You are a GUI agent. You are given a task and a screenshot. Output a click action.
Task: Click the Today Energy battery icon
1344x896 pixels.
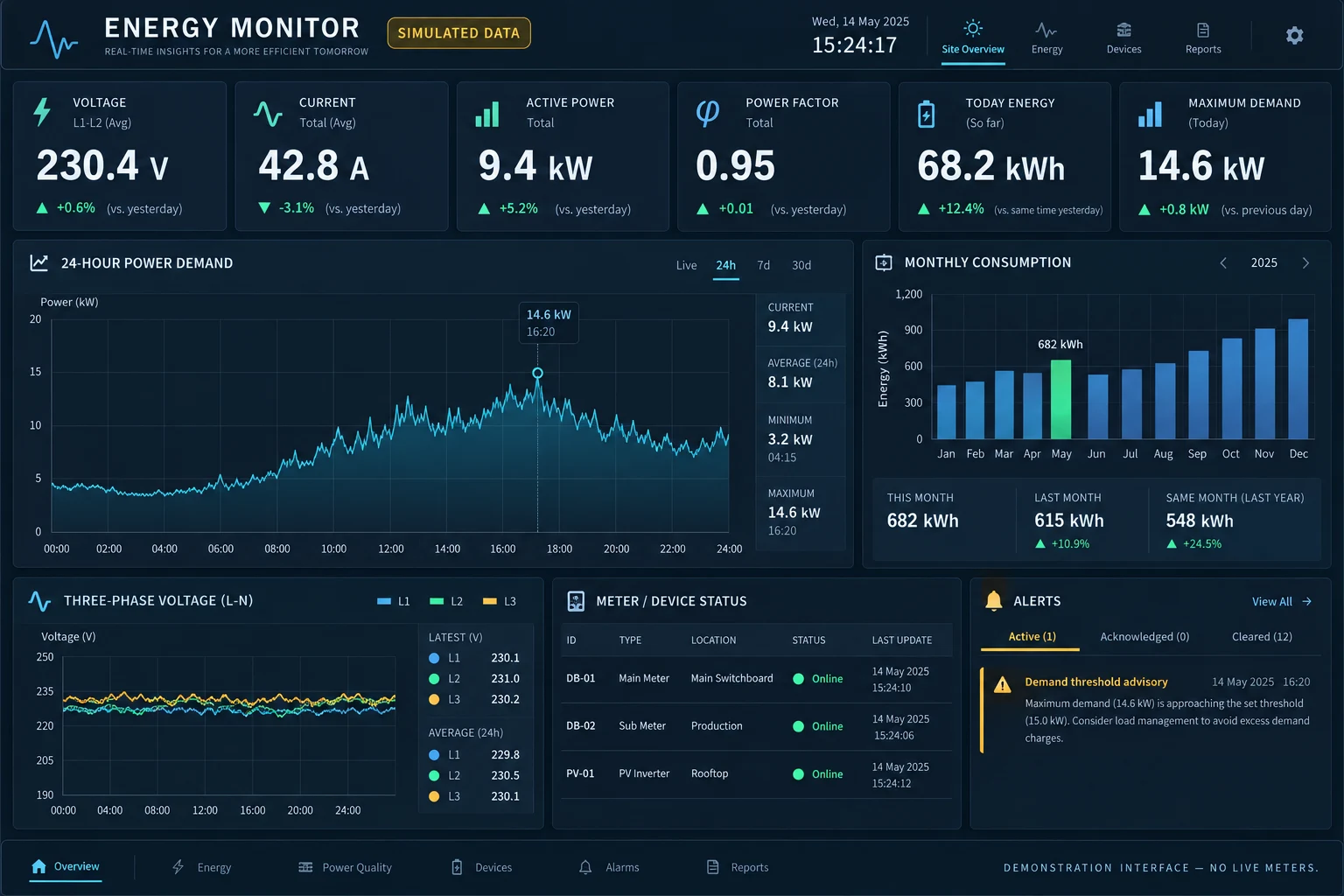tap(926, 114)
